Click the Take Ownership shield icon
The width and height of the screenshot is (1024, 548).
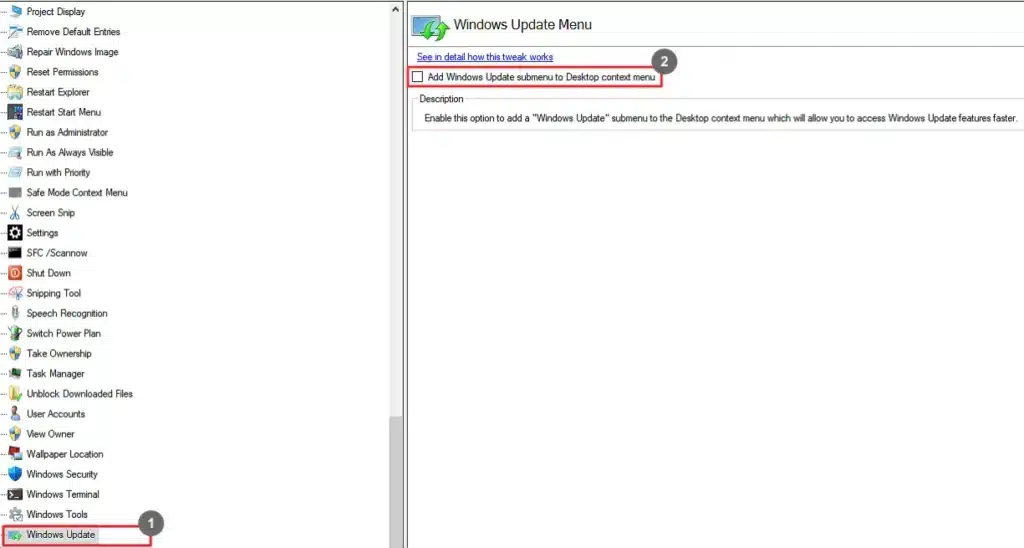point(15,353)
